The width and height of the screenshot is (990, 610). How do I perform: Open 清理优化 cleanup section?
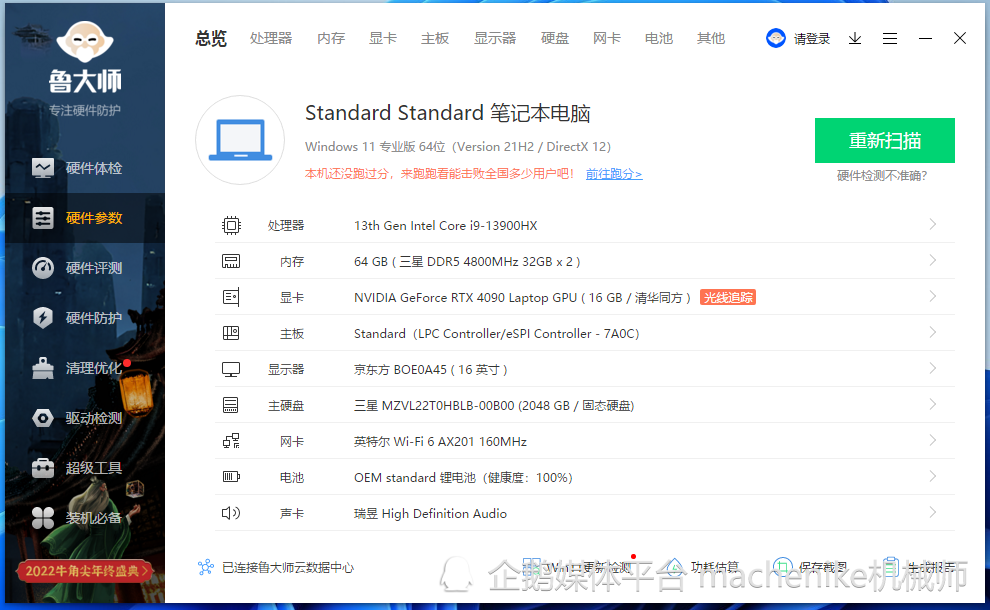click(77, 368)
